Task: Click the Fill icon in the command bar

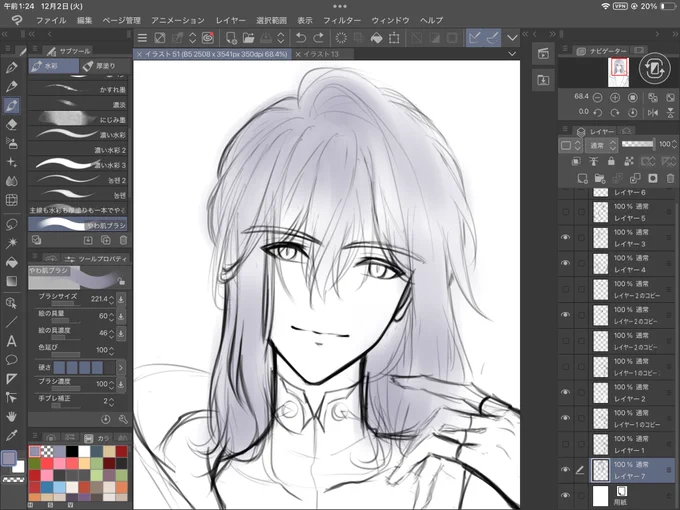Action: (376, 38)
